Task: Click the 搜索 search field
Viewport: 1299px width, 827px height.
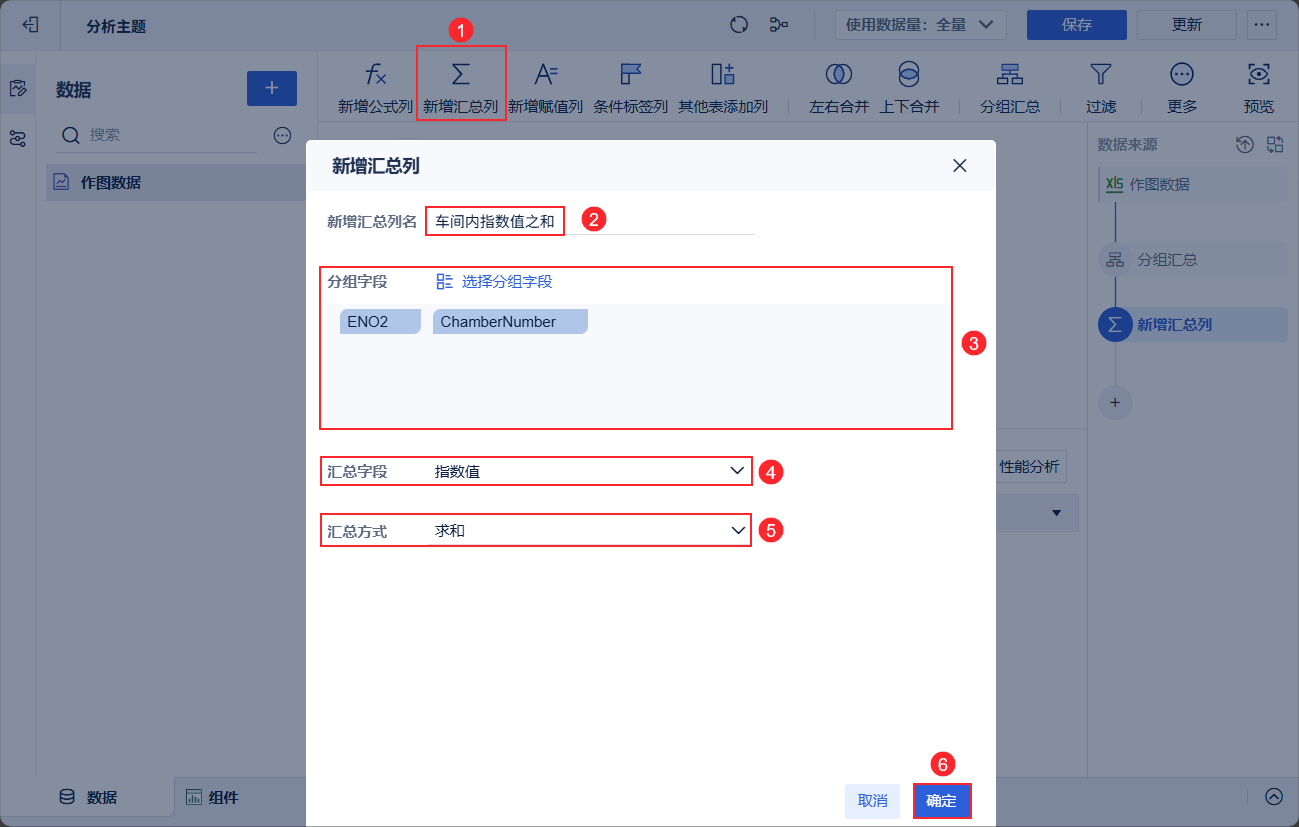Action: pos(160,135)
